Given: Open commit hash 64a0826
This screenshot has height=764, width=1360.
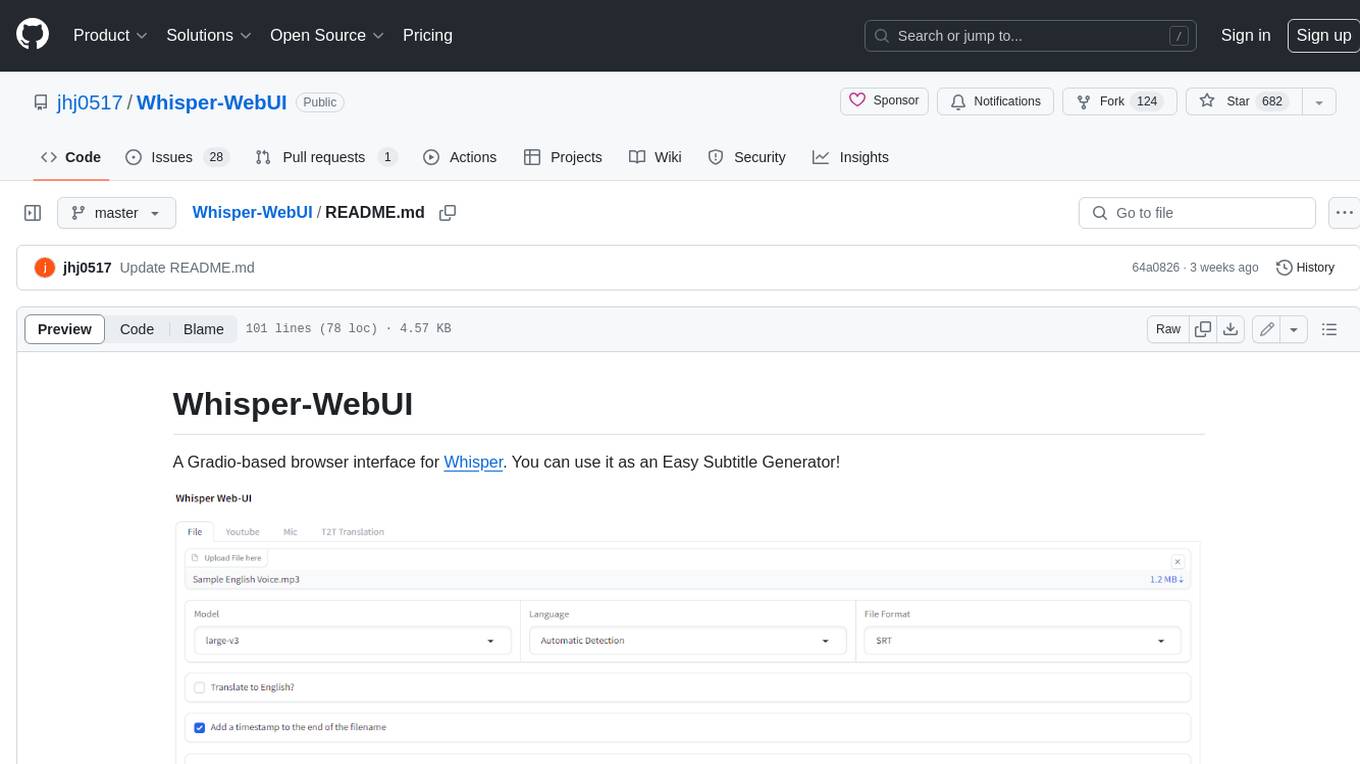Looking at the screenshot, I should (x=1155, y=267).
